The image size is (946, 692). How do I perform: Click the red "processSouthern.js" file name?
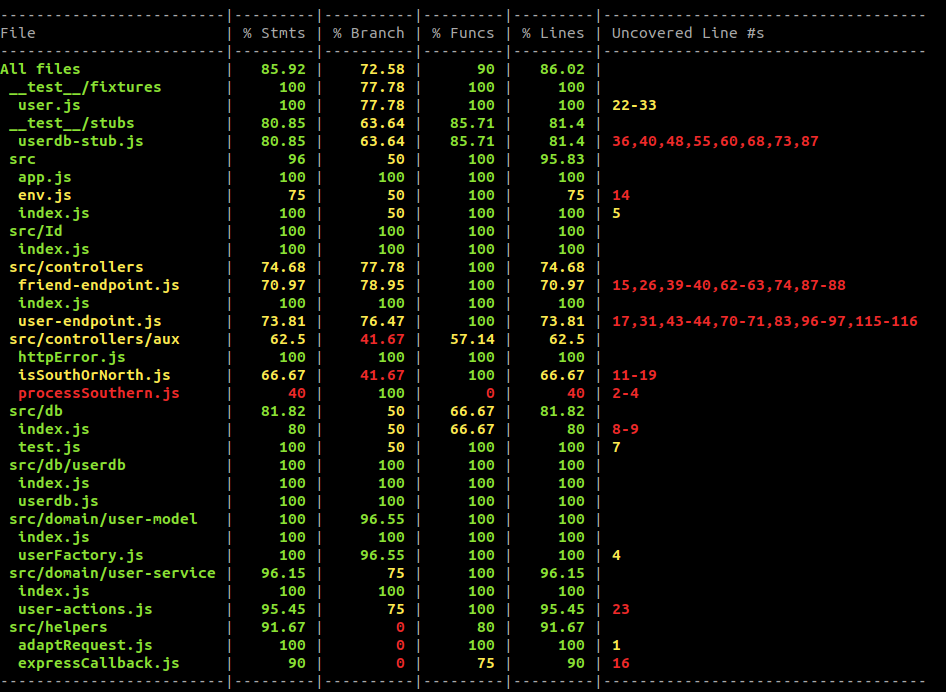coord(99,393)
